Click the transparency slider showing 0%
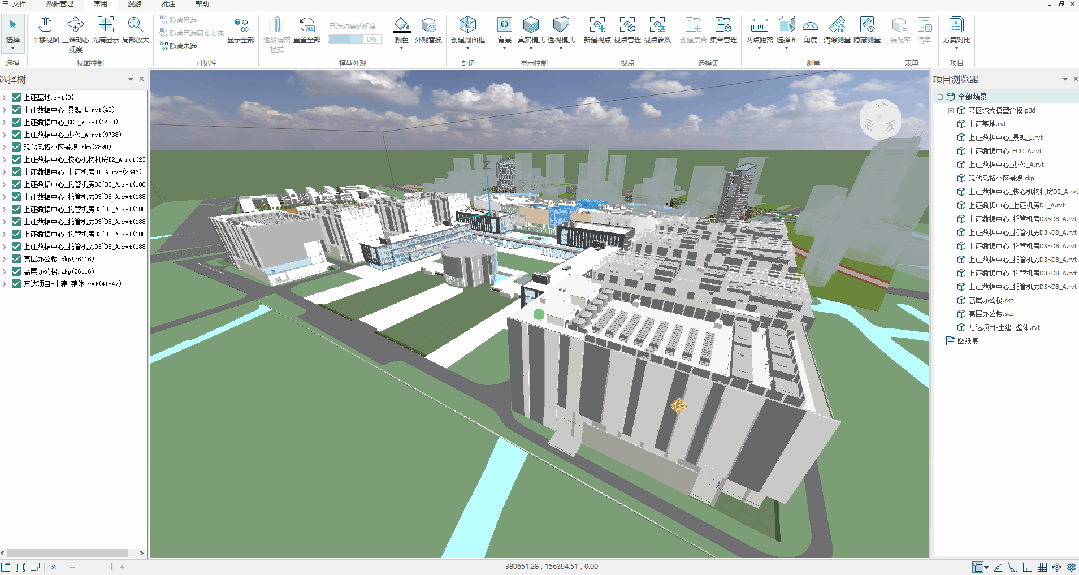The height and width of the screenshot is (575, 1079). pyautogui.click(x=354, y=39)
